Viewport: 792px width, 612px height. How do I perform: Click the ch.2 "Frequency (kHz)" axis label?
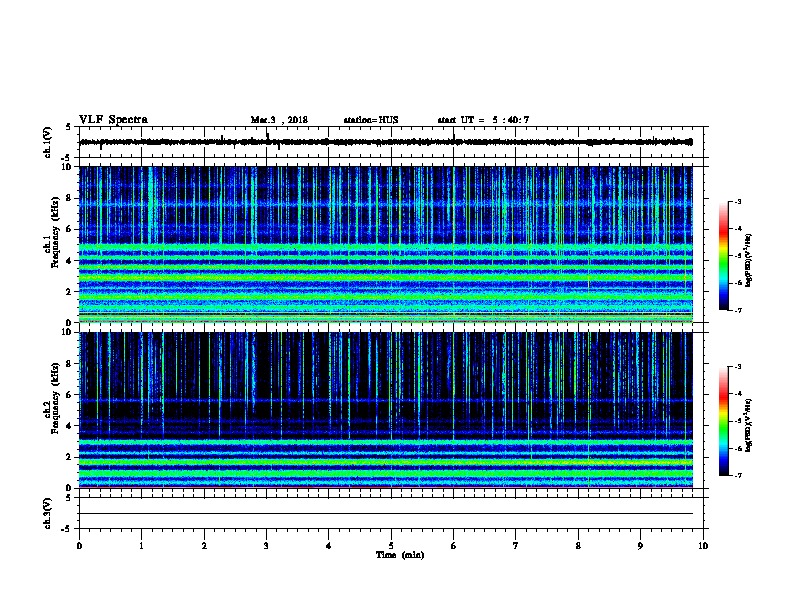click(x=55, y=397)
